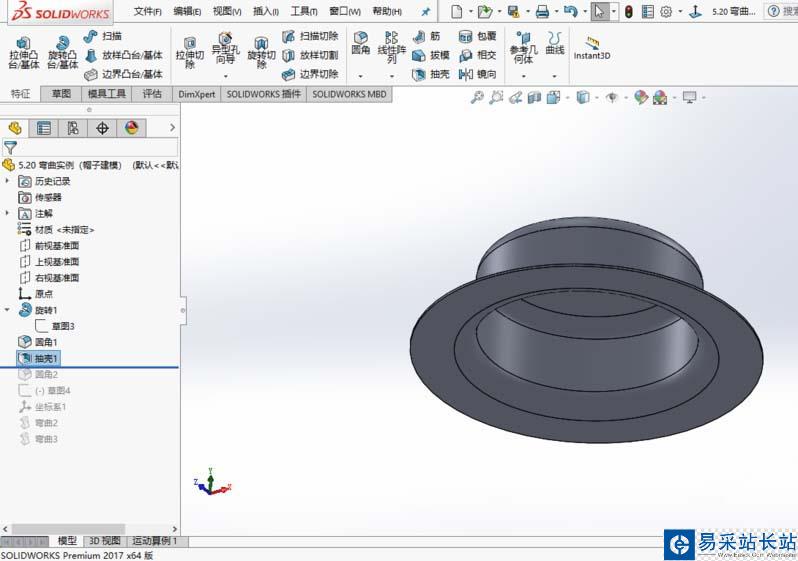Screen dimensions: 798x561
Task: Switch to the 草图 tab
Action: point(61,94)
